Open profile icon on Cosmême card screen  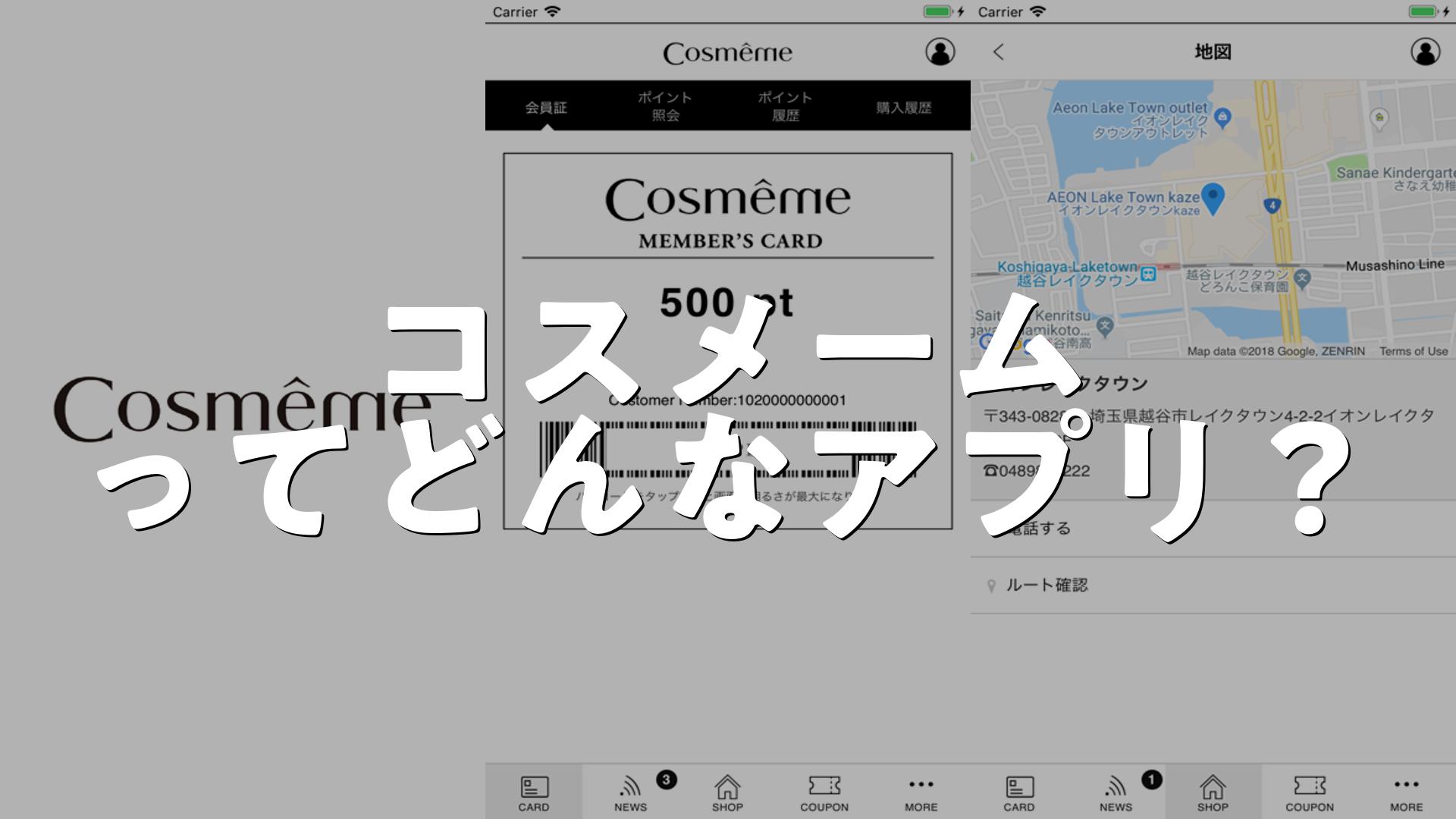940,52
